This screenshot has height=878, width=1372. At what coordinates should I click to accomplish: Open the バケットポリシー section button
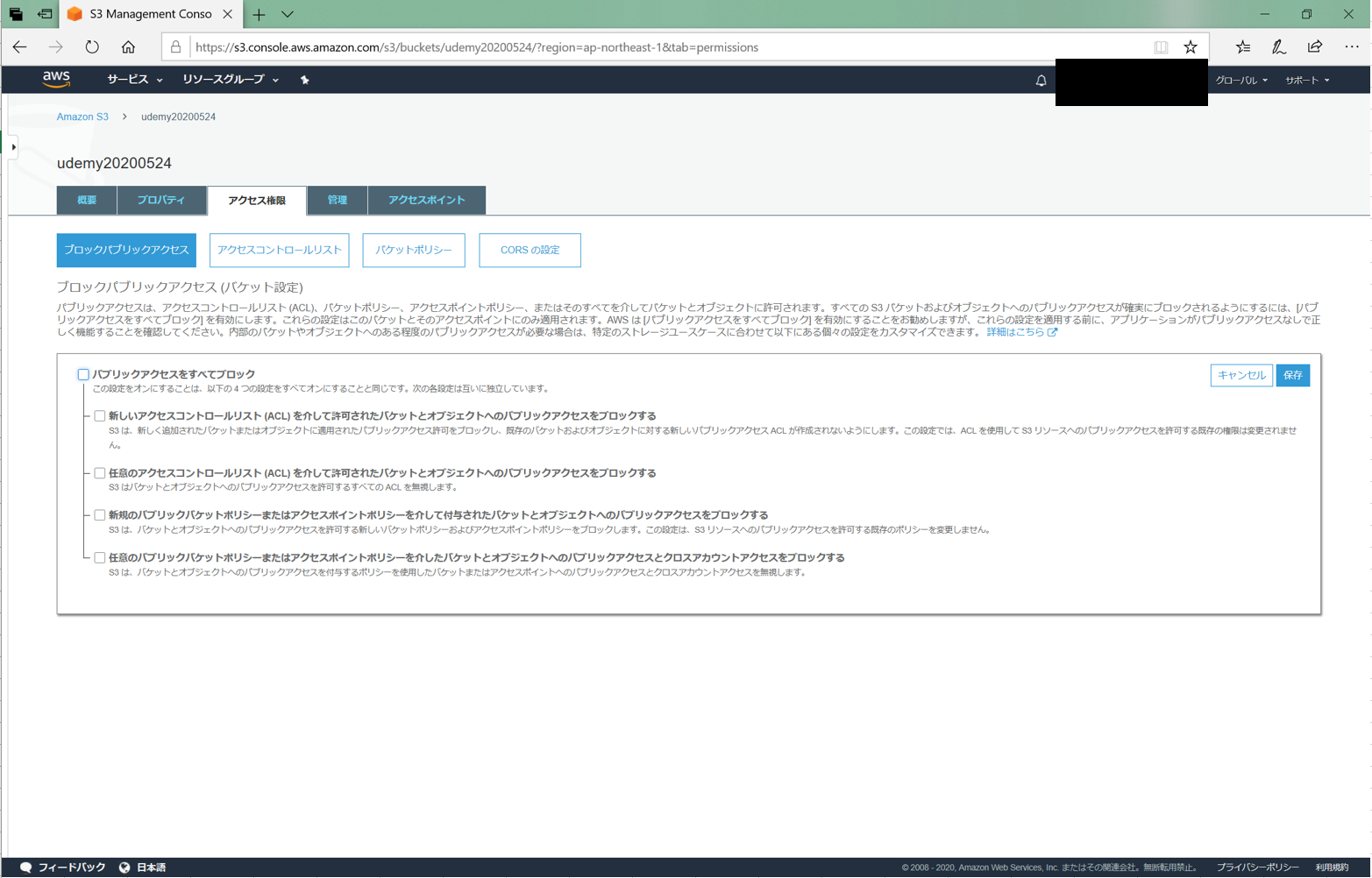point(414,250)
